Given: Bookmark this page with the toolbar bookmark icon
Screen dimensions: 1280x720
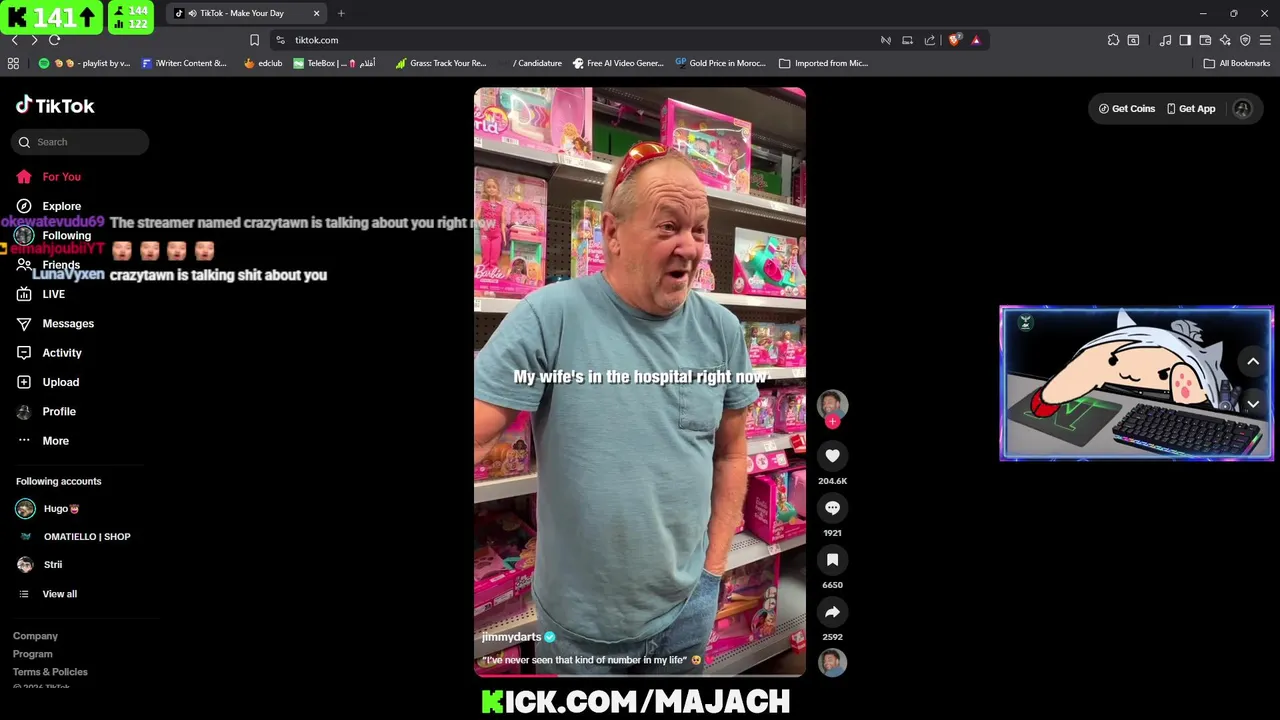Looking at the screenshot, I should pyautogui.click(x=254, y=40).
